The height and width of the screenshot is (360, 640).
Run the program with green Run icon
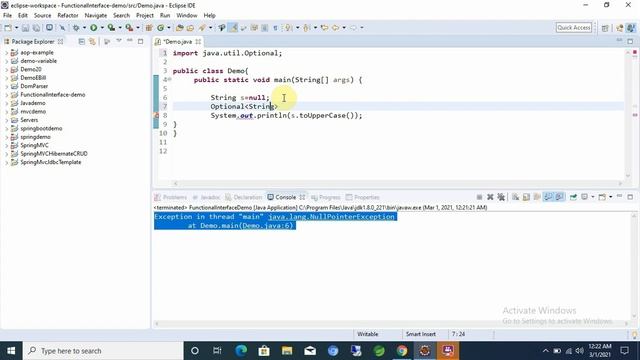coord(93,28)
